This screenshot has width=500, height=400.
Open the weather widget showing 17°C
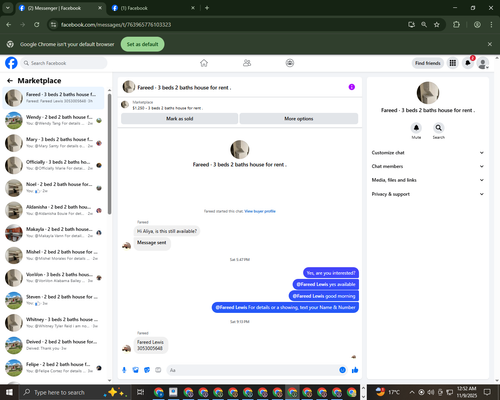[x=387, y=392]
